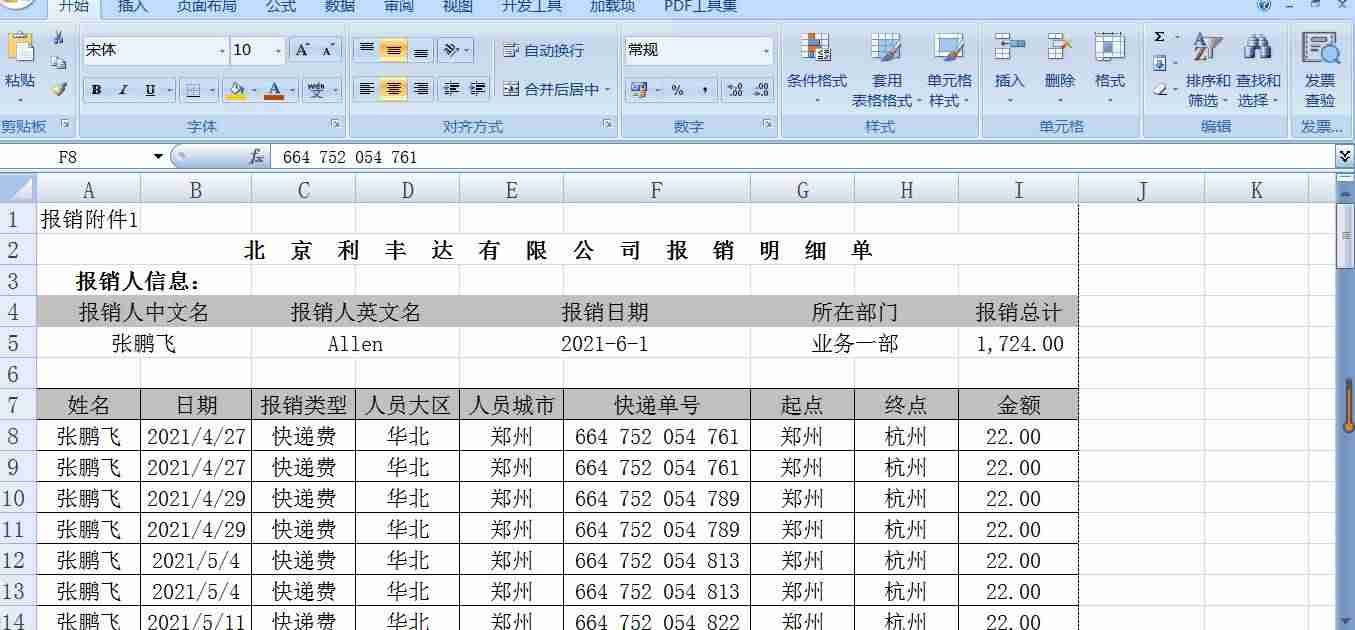Toggle center horizontal alignment
The width and height of the screenshot is (1355, 630).
[394, 89]
